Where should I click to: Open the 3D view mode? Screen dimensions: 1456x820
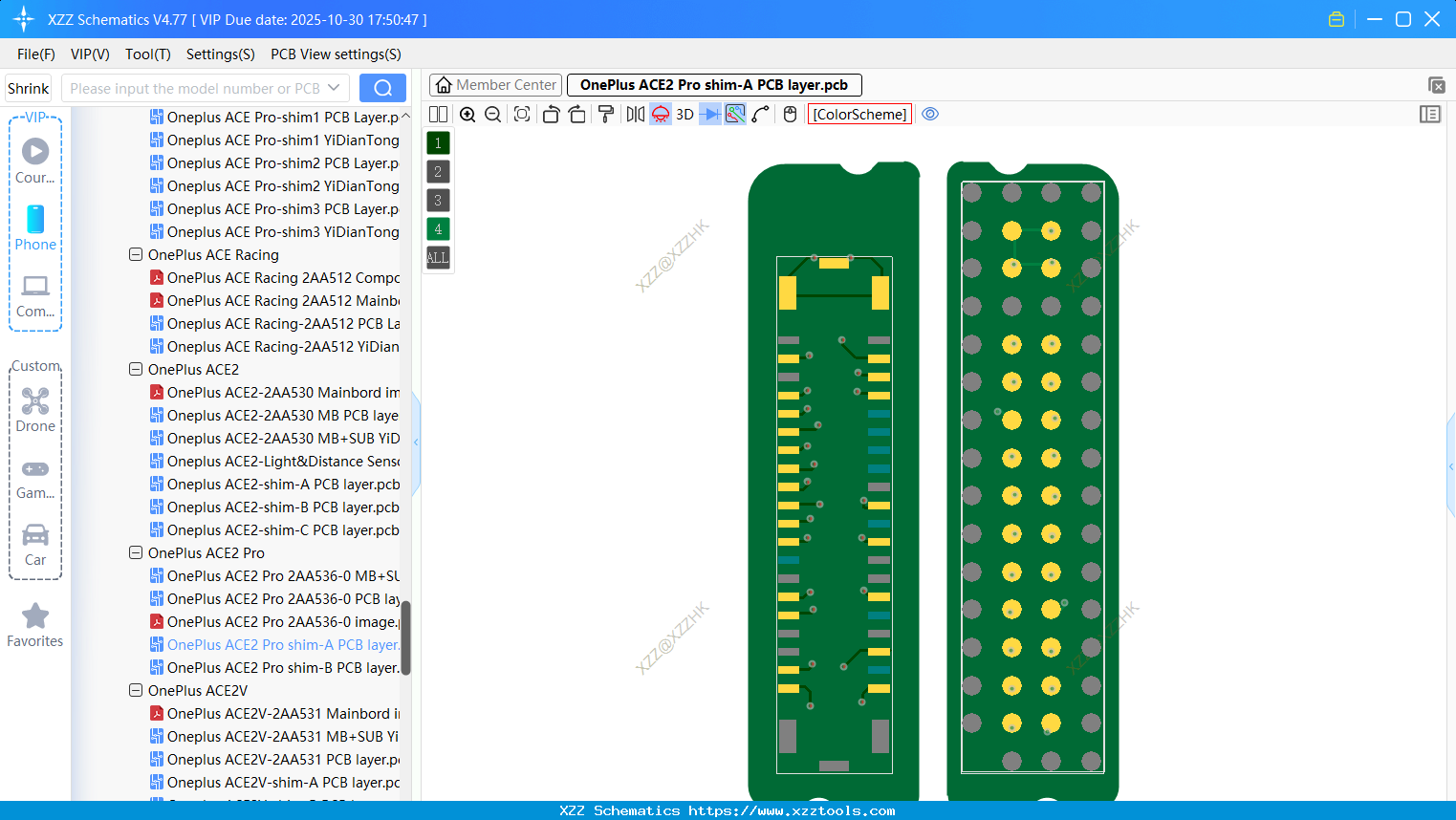pyautogui.click(x=685, y=114)
